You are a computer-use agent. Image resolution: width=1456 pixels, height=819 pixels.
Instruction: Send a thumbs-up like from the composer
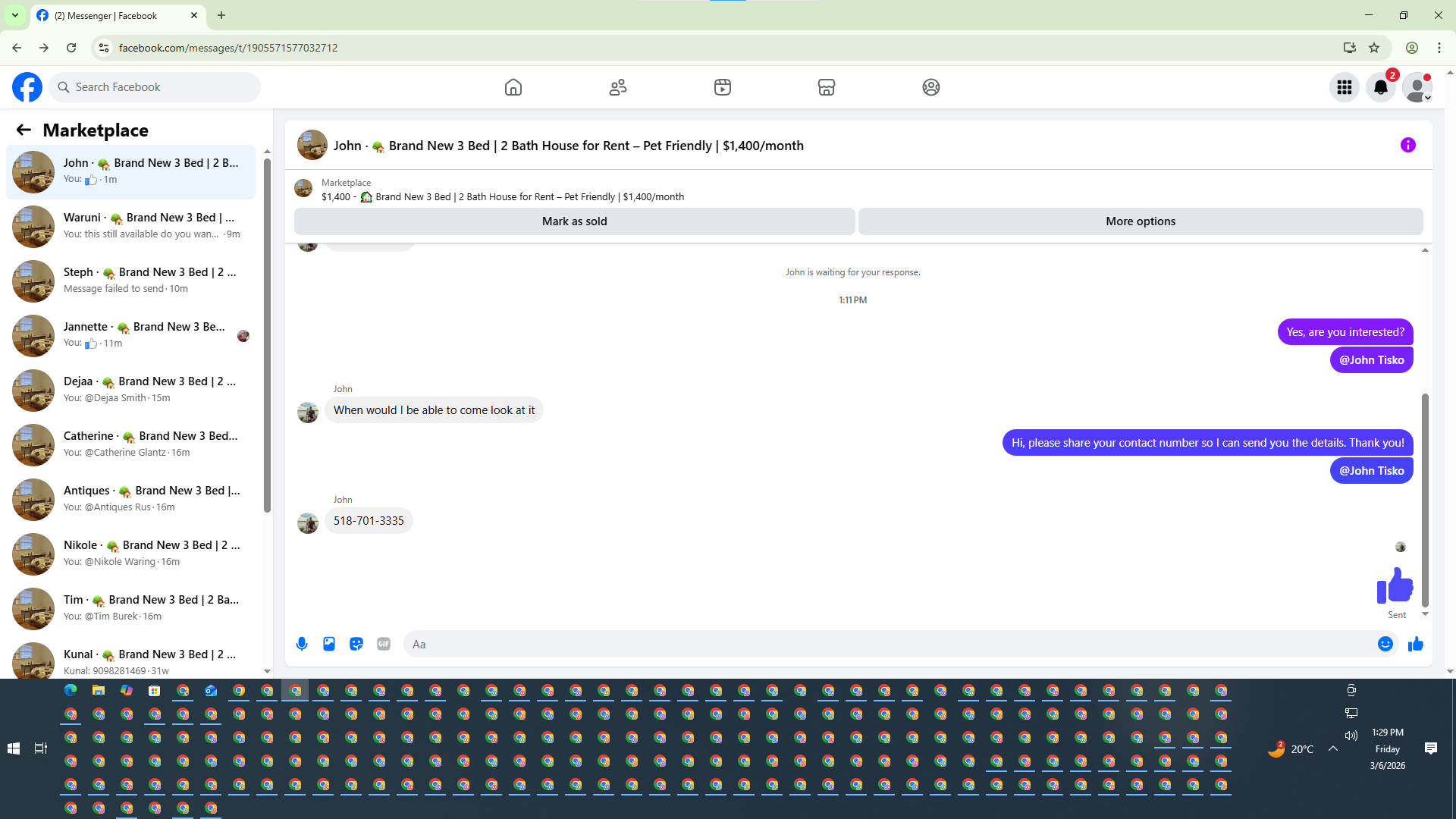(1416, 644)
